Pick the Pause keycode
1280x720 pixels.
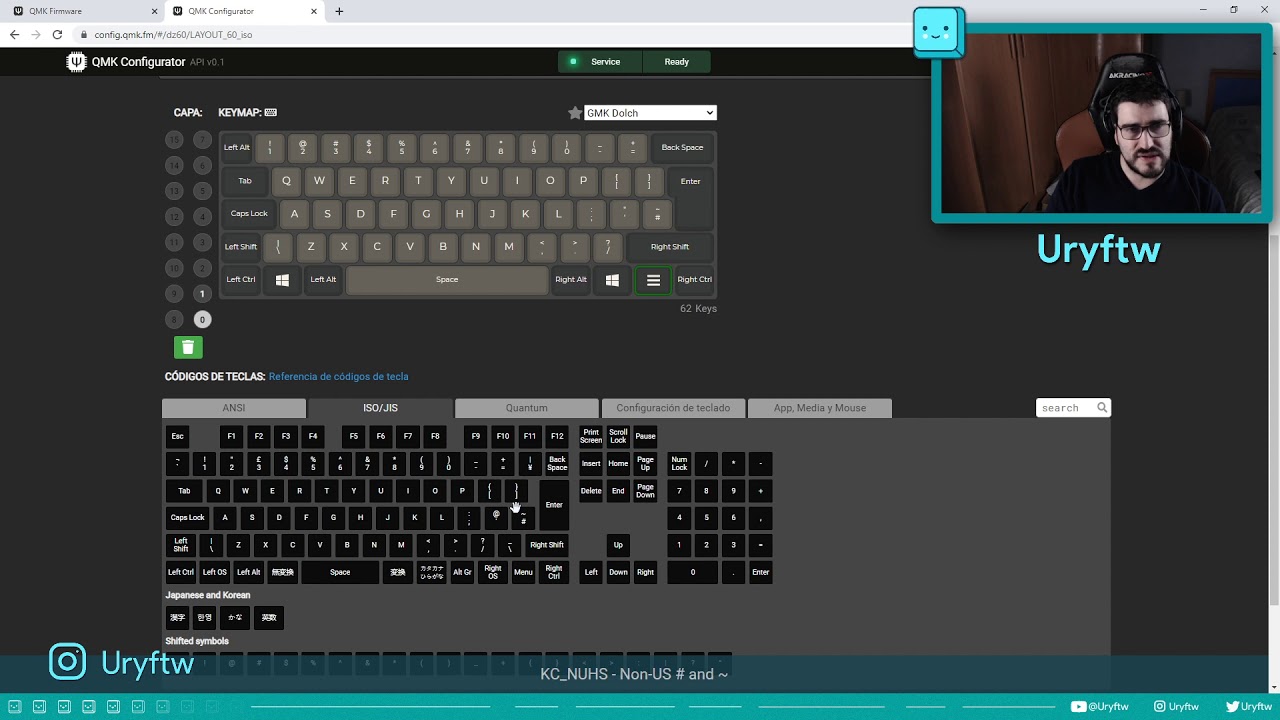645,436
